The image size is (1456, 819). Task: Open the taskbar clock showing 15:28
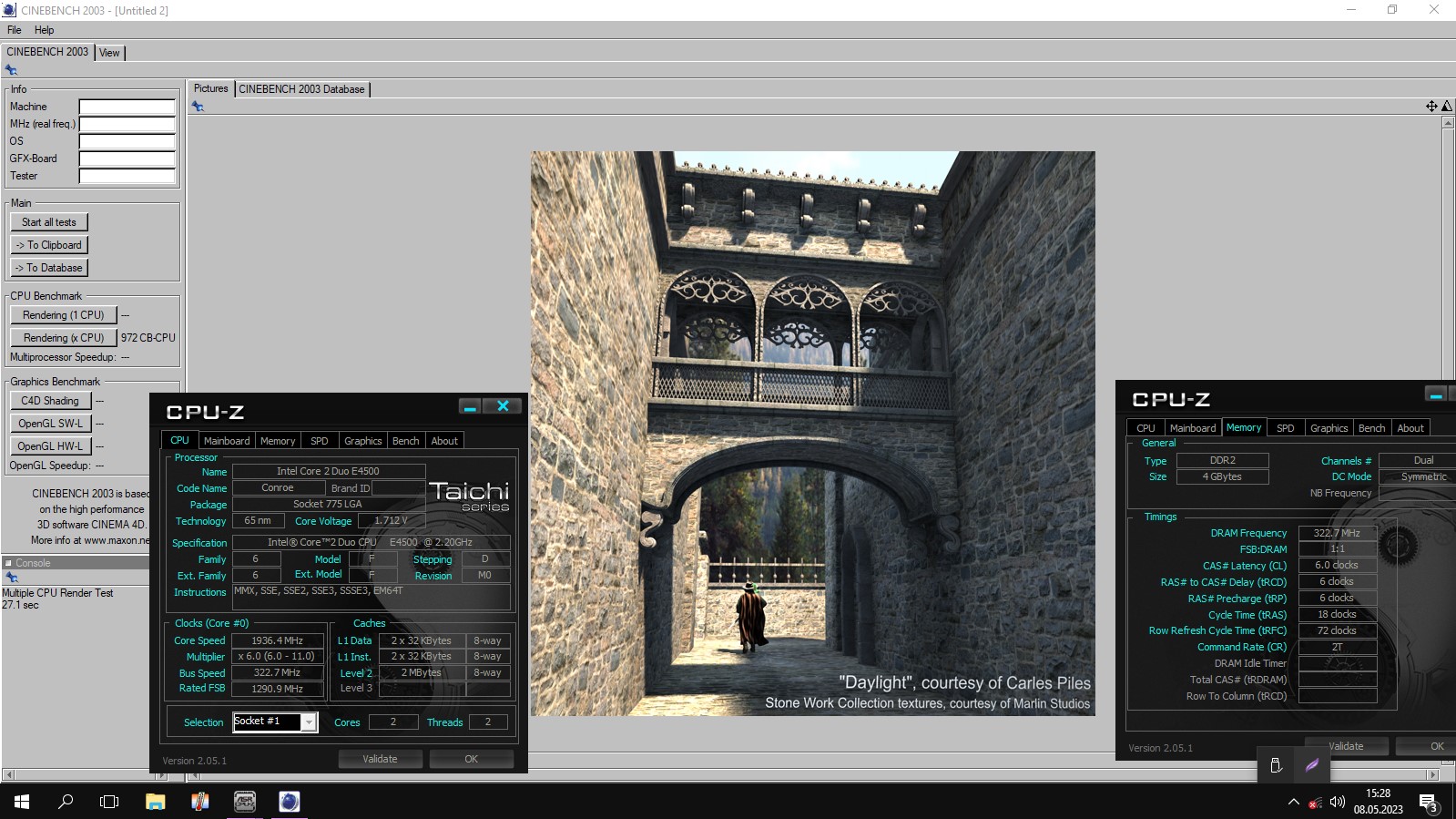click(x=1378, y=802)
